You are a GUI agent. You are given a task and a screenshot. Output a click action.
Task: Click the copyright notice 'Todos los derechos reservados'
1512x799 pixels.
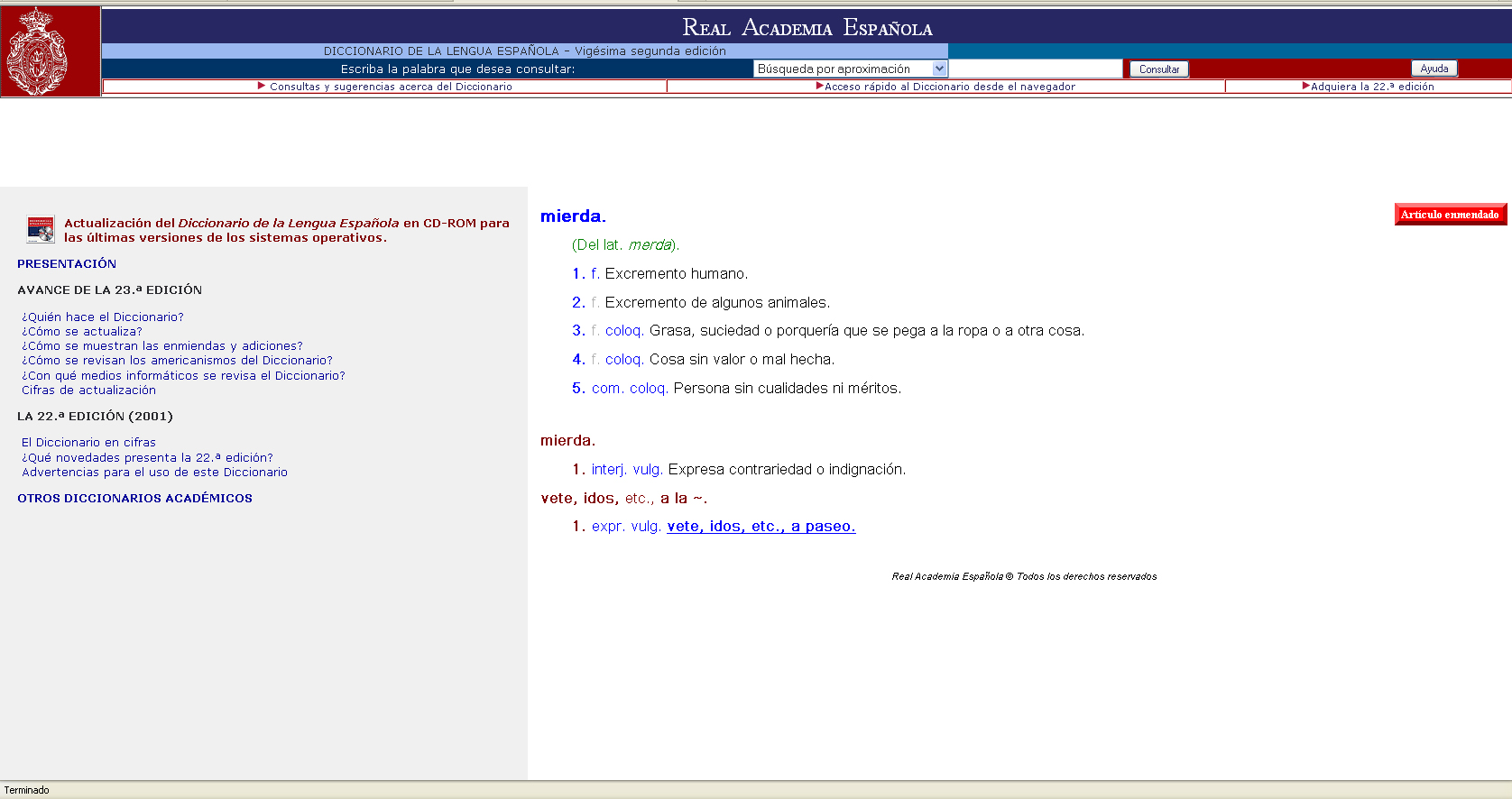point(1086,576)
